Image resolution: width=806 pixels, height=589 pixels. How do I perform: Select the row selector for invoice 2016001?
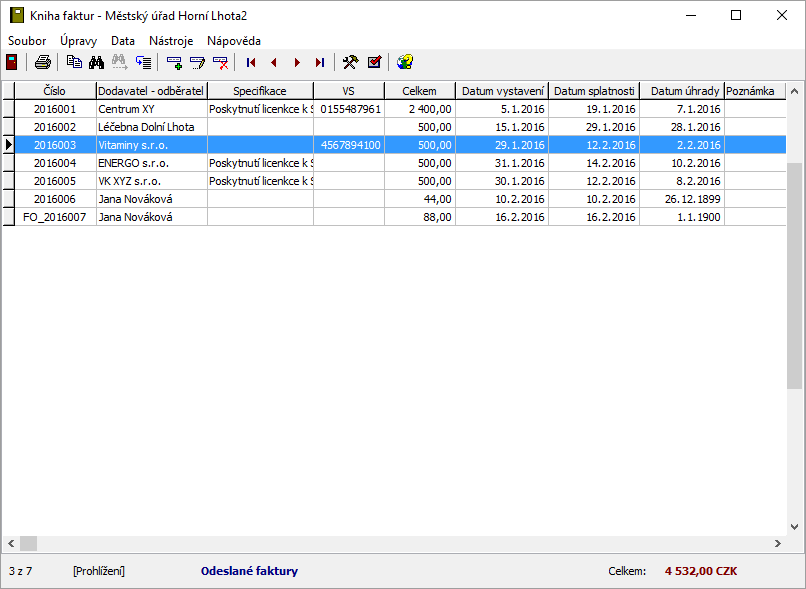(x=8, y=109)
